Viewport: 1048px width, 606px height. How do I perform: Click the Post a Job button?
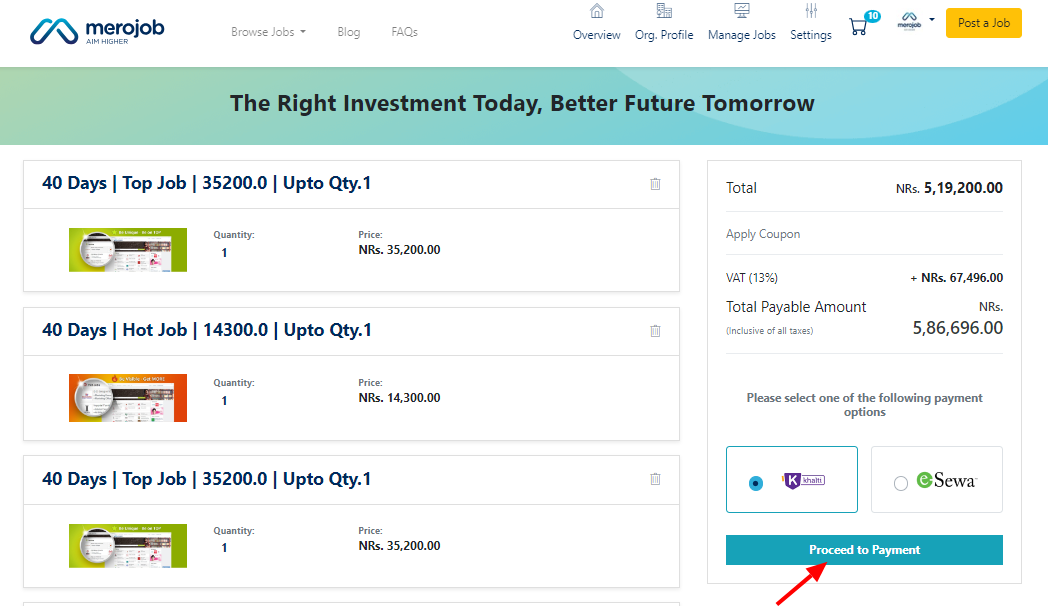pyautogui.click(x=983, y=23)
